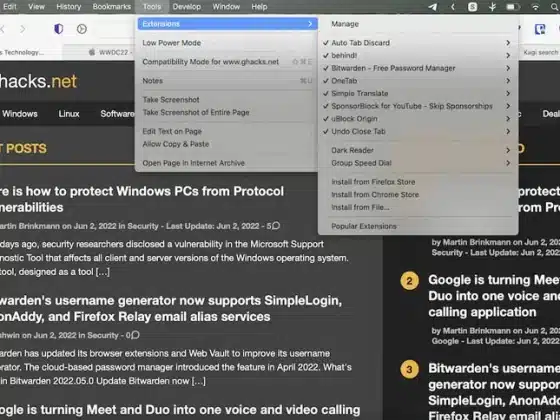The height and width of the screenshot is (420, 560).
Task: Click the fan-shaped menu bar icon
Action: point(492,7)
